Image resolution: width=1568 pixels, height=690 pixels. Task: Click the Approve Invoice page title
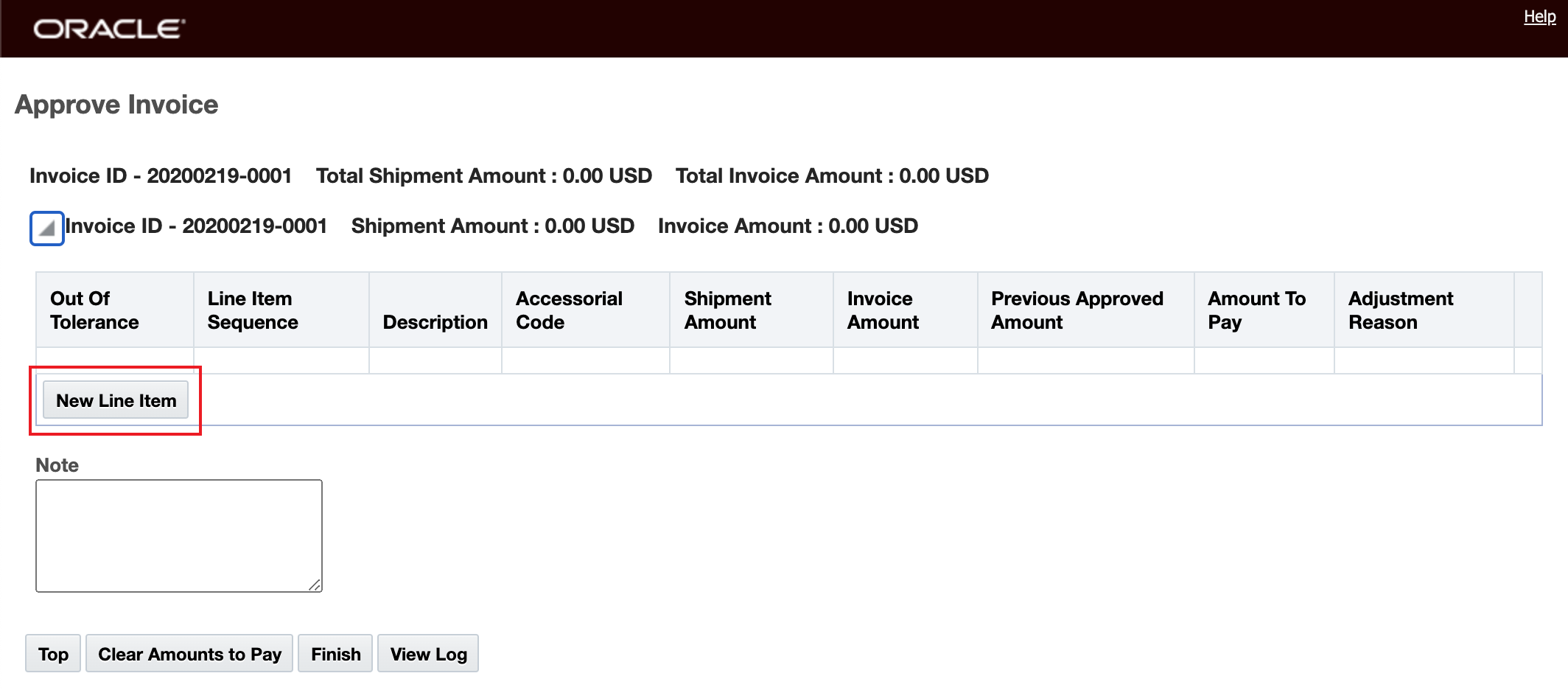[116, 105]
